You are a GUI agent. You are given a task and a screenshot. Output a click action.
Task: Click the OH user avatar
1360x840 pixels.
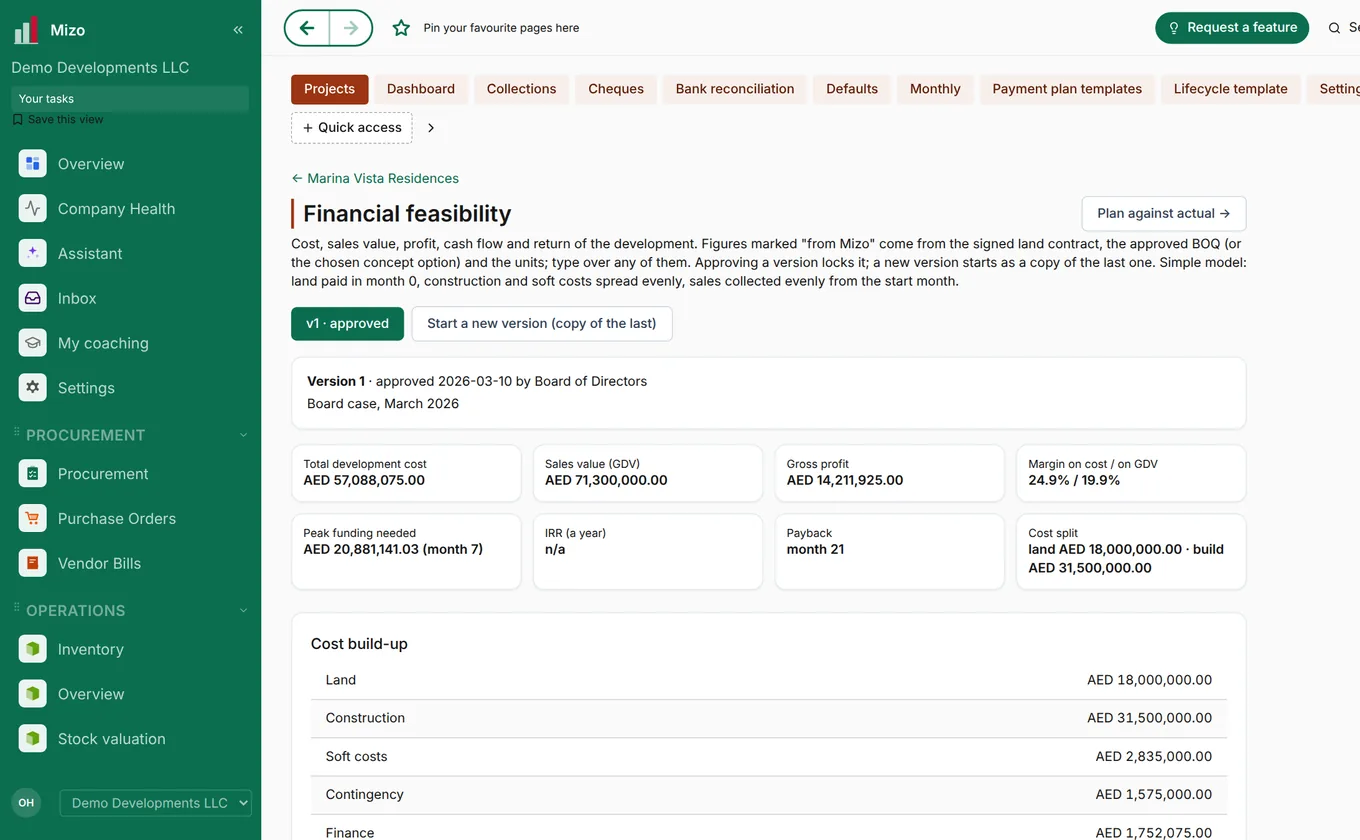(x=26, y=803)
